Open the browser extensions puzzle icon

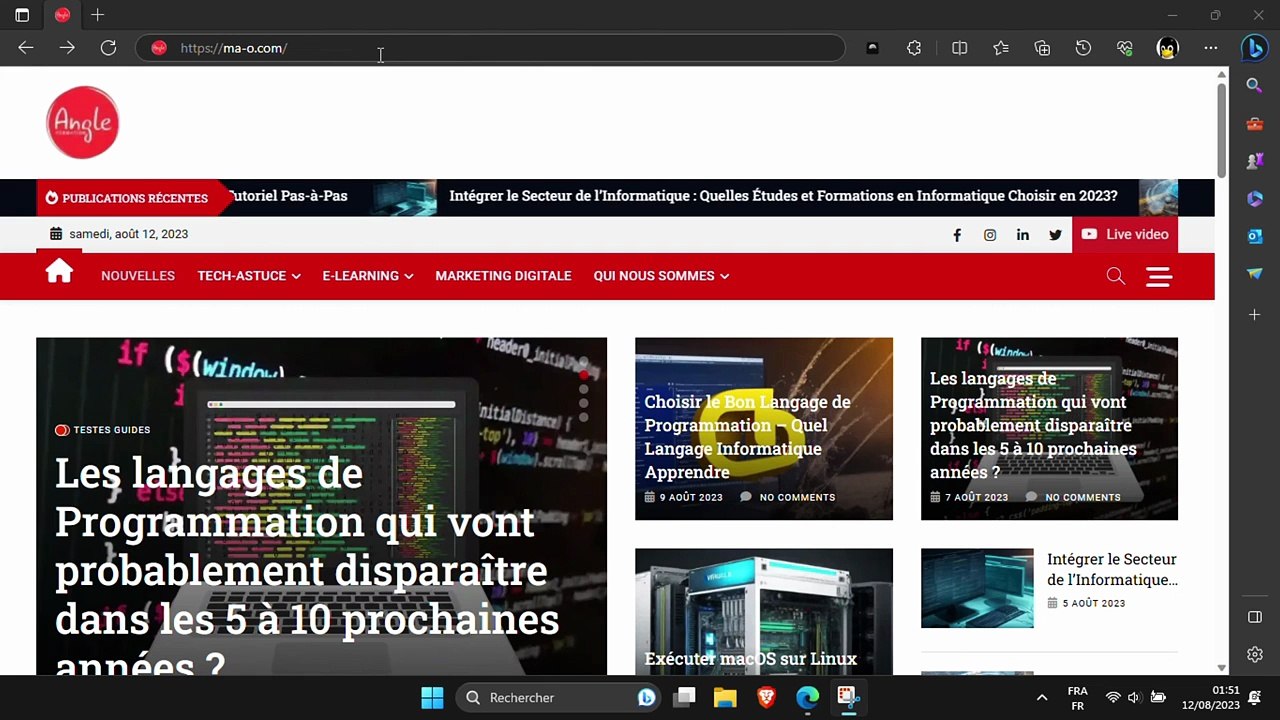pos(914,48)
